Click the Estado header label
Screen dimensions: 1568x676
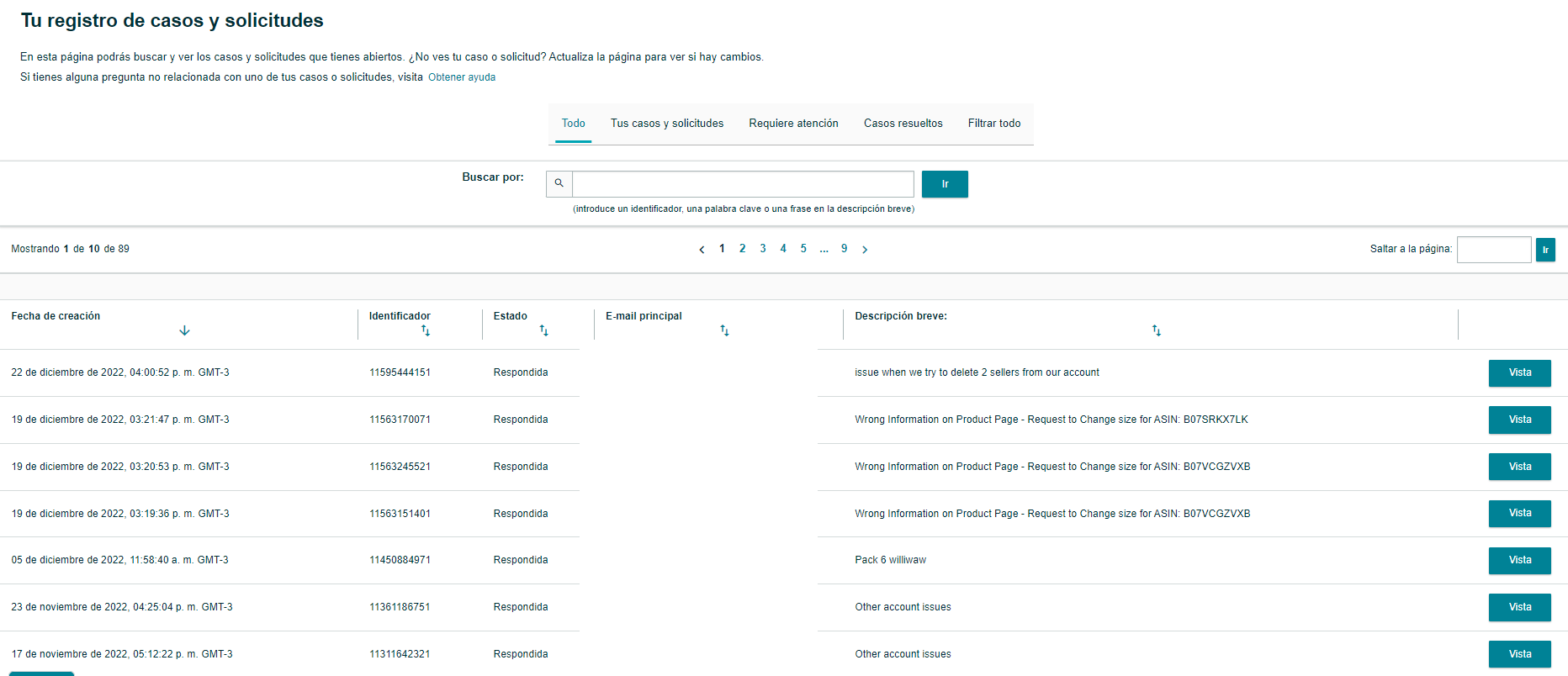click(x=511, y=316)
